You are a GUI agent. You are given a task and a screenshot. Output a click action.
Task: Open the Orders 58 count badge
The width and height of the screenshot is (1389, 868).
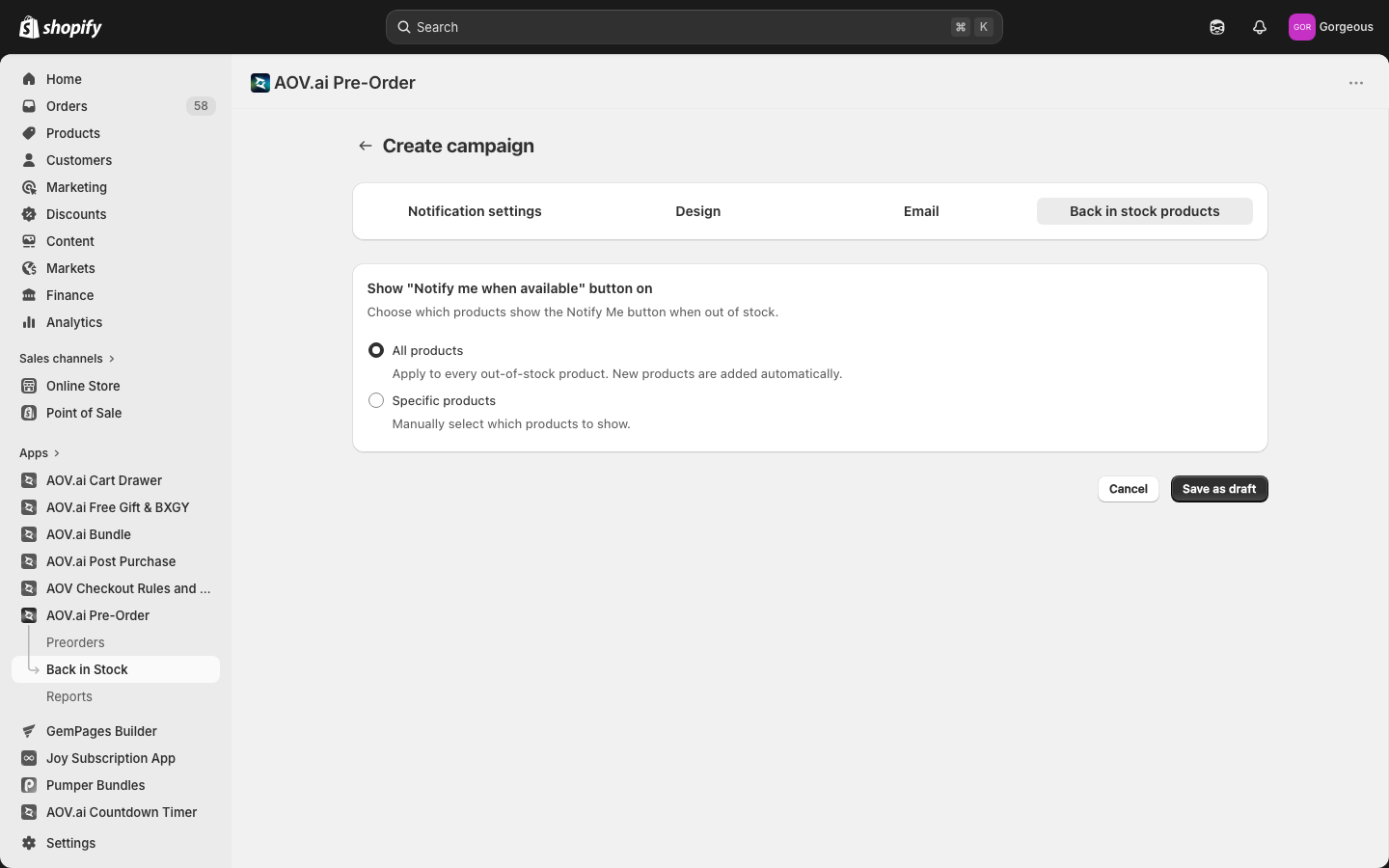(x=201, y=106)
